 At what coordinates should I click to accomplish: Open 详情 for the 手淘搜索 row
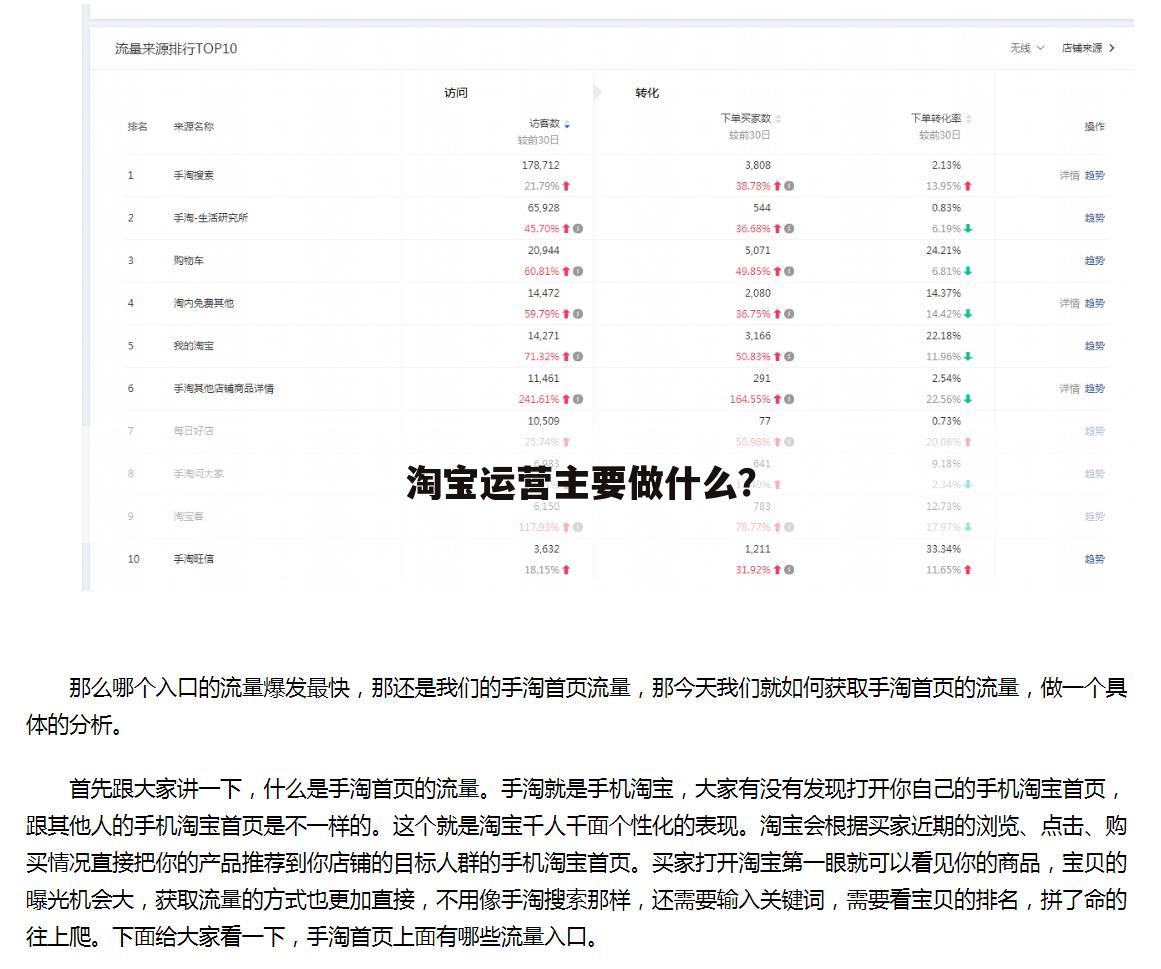pos(1069,175)
